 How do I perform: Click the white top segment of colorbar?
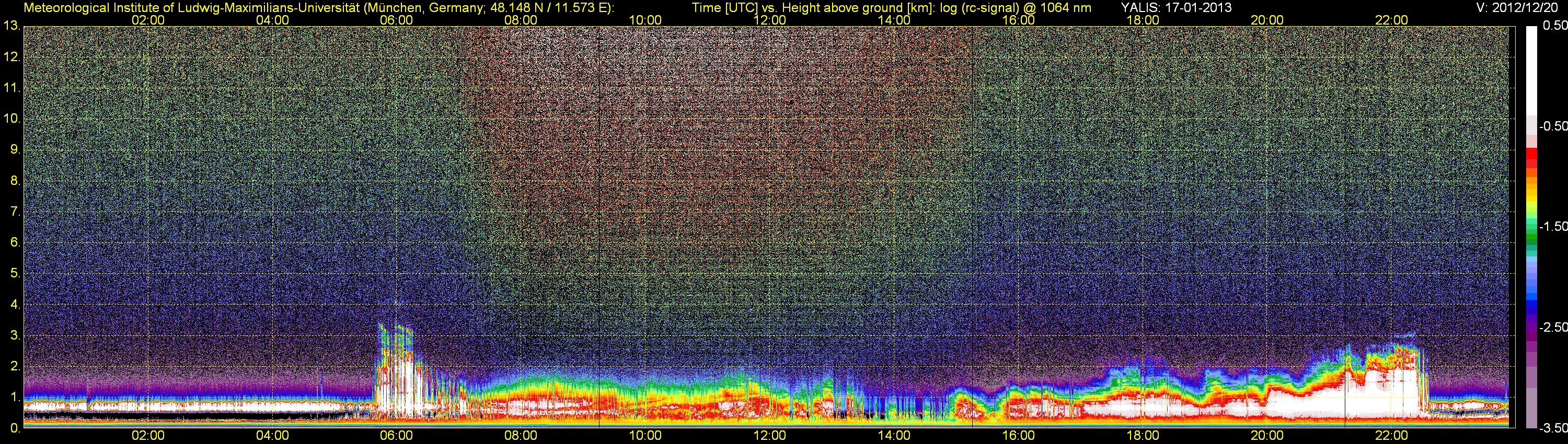click(1531, 70)
